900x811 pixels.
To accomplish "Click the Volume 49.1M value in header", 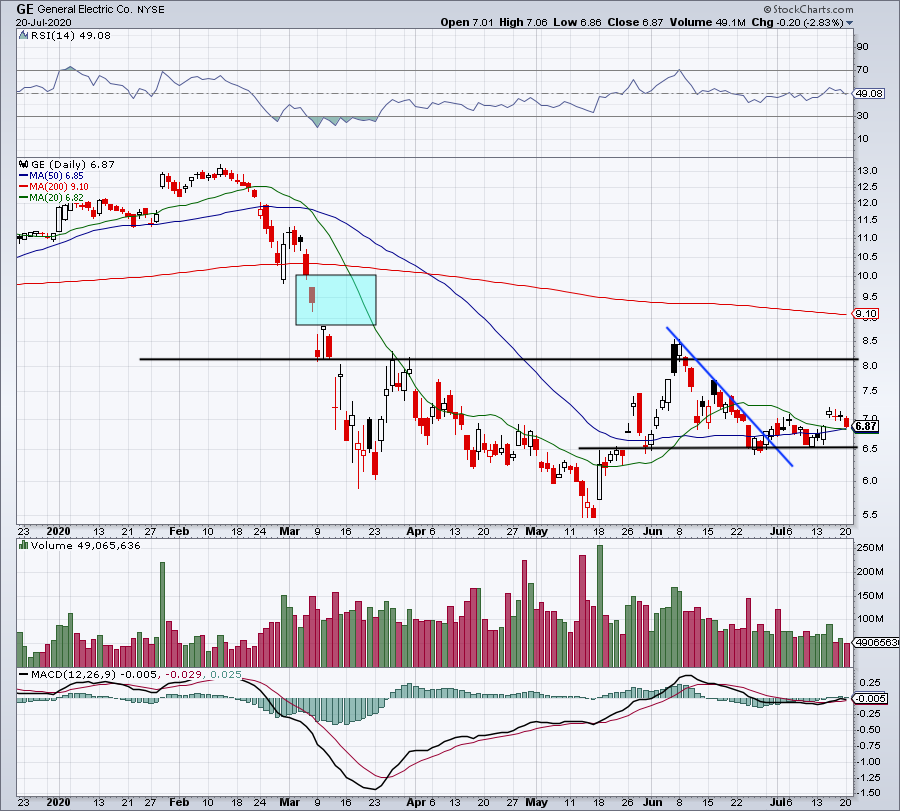I will (707, 22).
